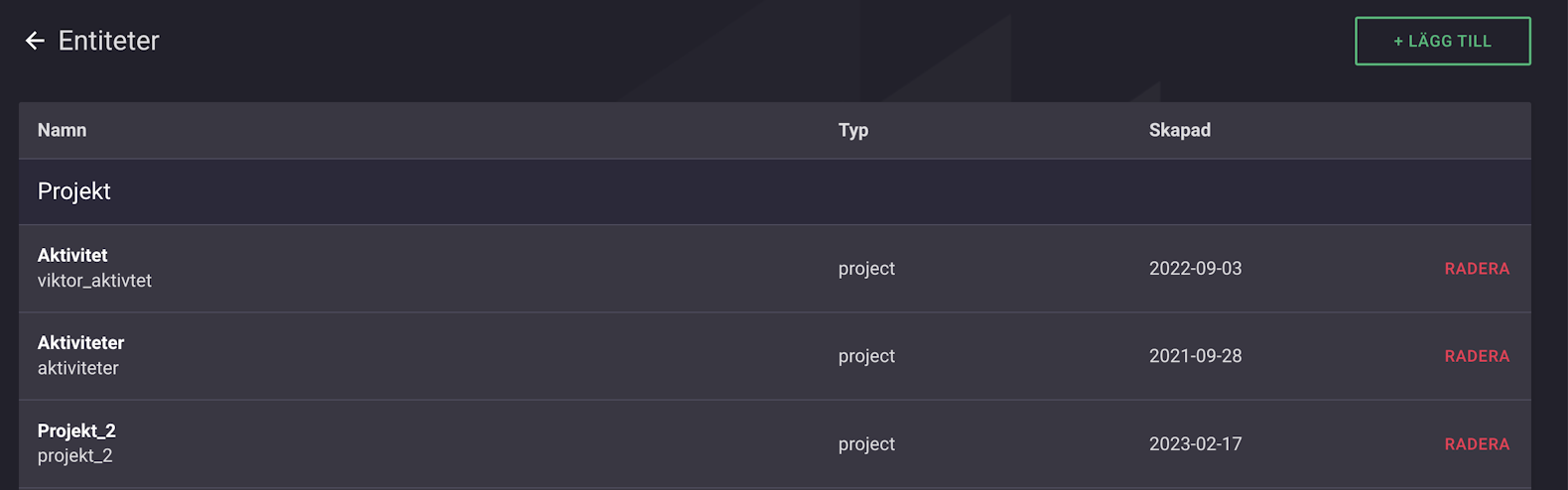This screenshot has height=490, width=1568.
Task: Click the 2021-09-28 created date
Action: click(x=1195, y=356)
